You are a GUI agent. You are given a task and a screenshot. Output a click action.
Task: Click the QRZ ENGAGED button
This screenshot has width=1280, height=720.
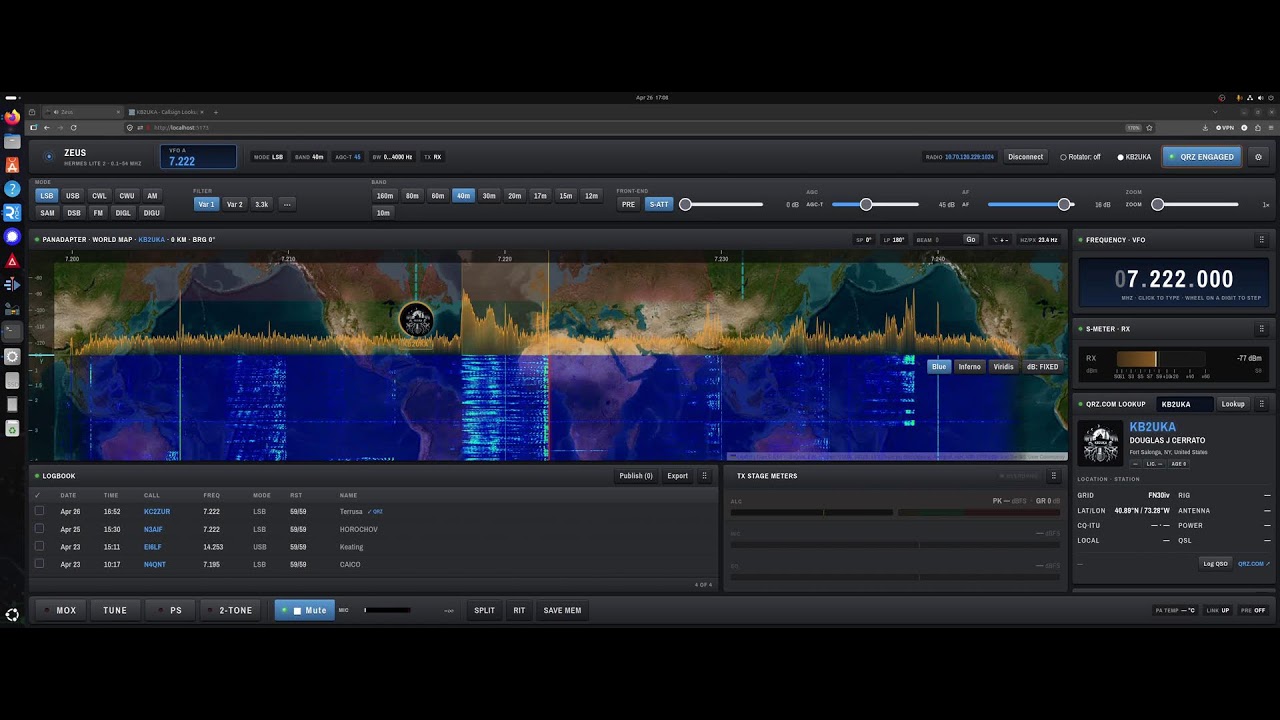pyautogui.click(x=1202, y=157)
